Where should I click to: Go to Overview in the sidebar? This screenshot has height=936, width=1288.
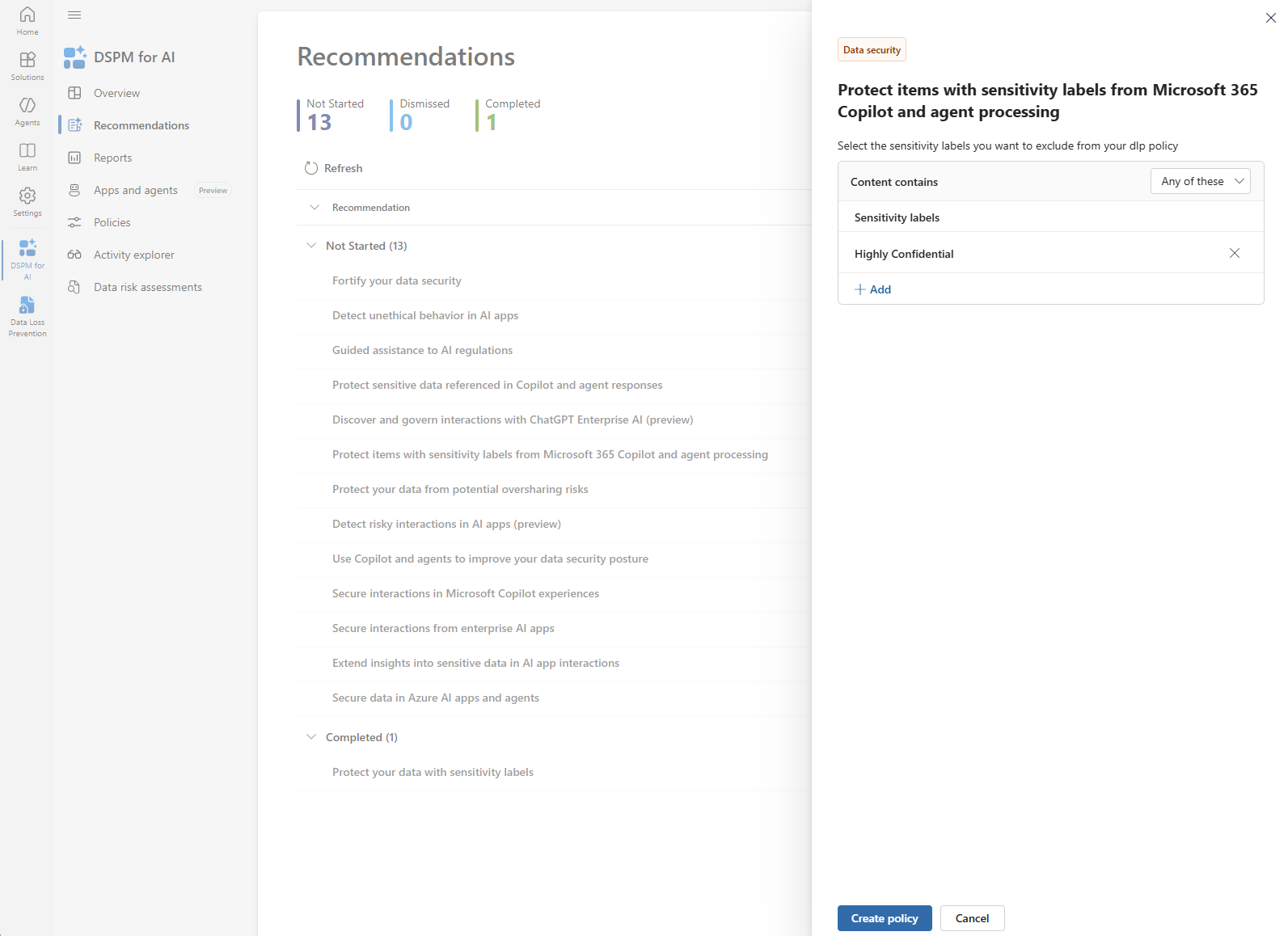116,93
